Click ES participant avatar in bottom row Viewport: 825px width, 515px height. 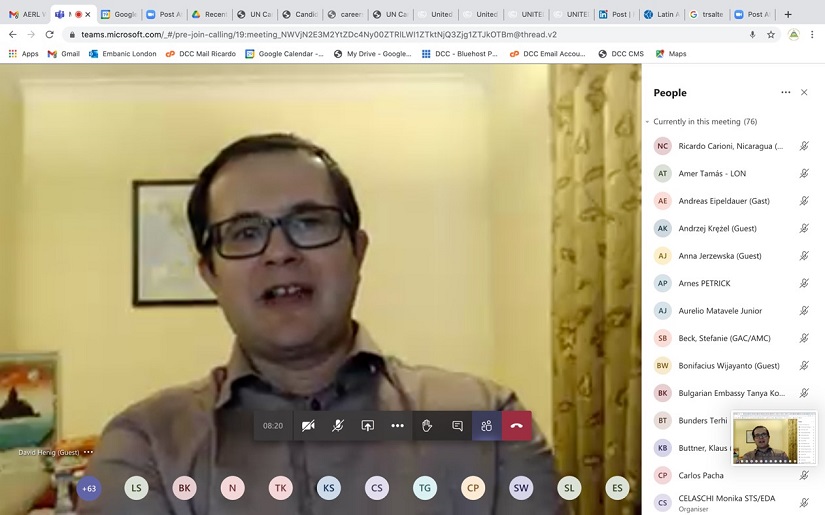tap(617, 488)
